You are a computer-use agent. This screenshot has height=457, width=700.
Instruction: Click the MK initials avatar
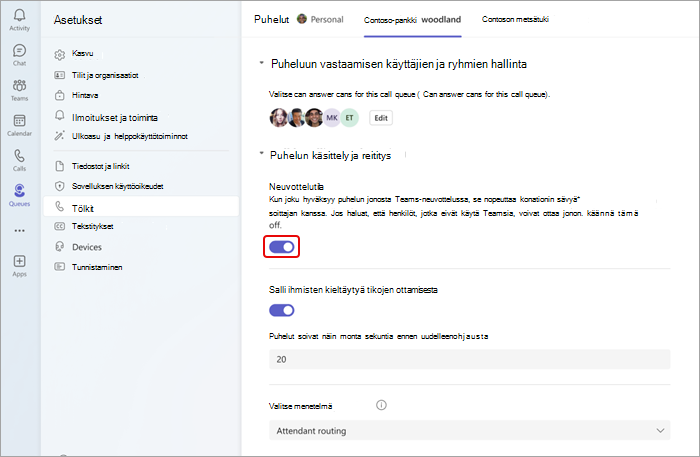tap(332, 118)
